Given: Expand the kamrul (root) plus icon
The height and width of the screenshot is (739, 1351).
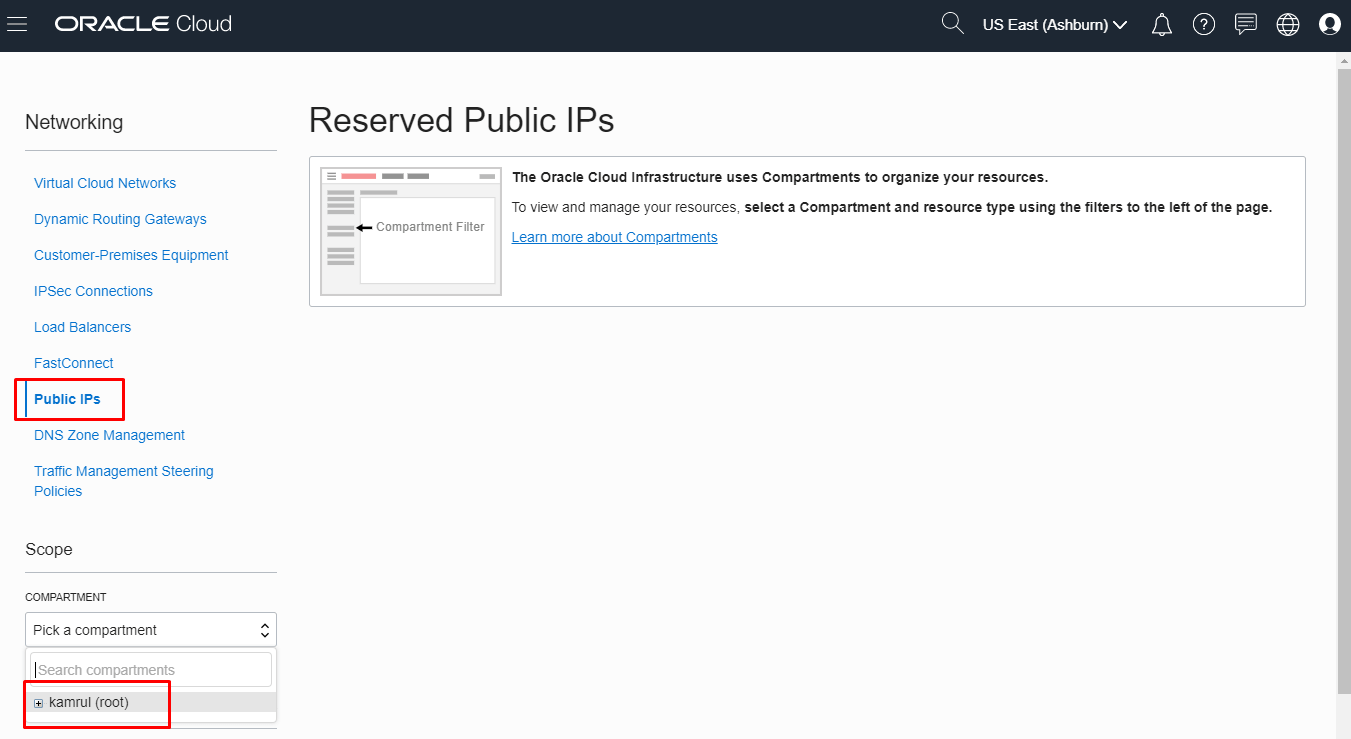Looking at the screenshot, I should 39,703.
